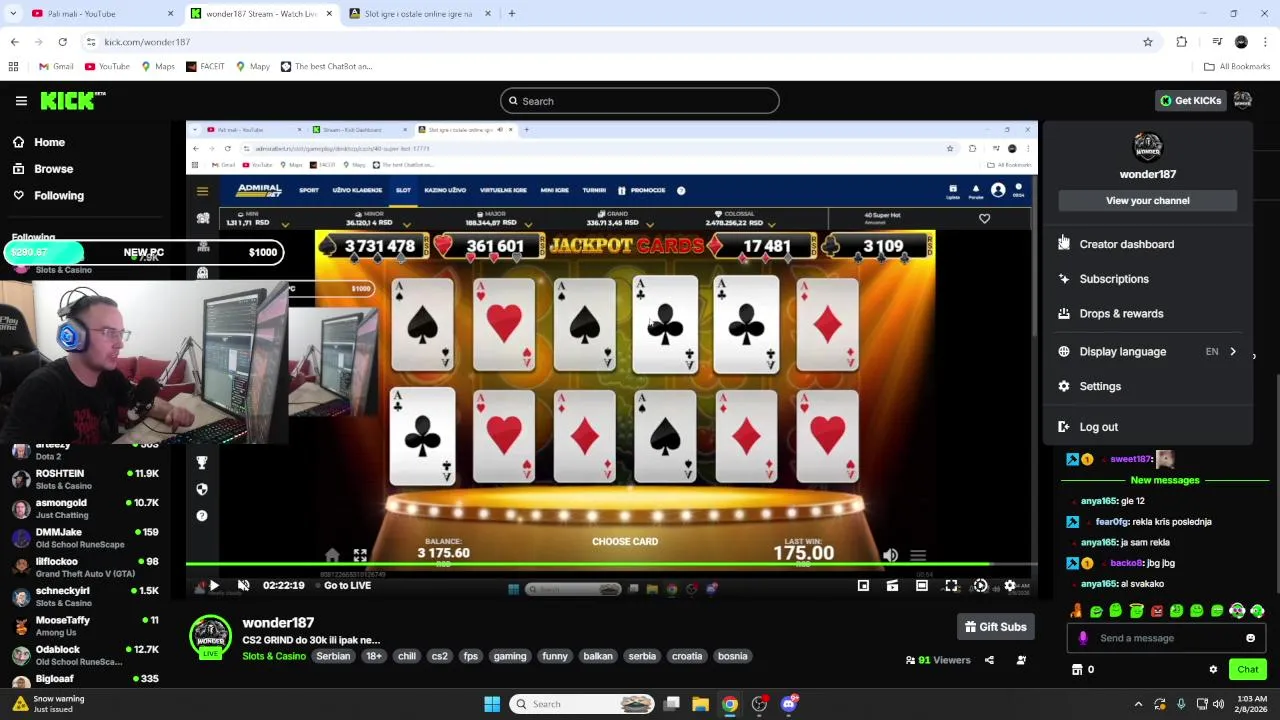Open the Kick hamburger sidebar menu
The width and height of the screenshot is (1280, 720).
click(21, 101)
